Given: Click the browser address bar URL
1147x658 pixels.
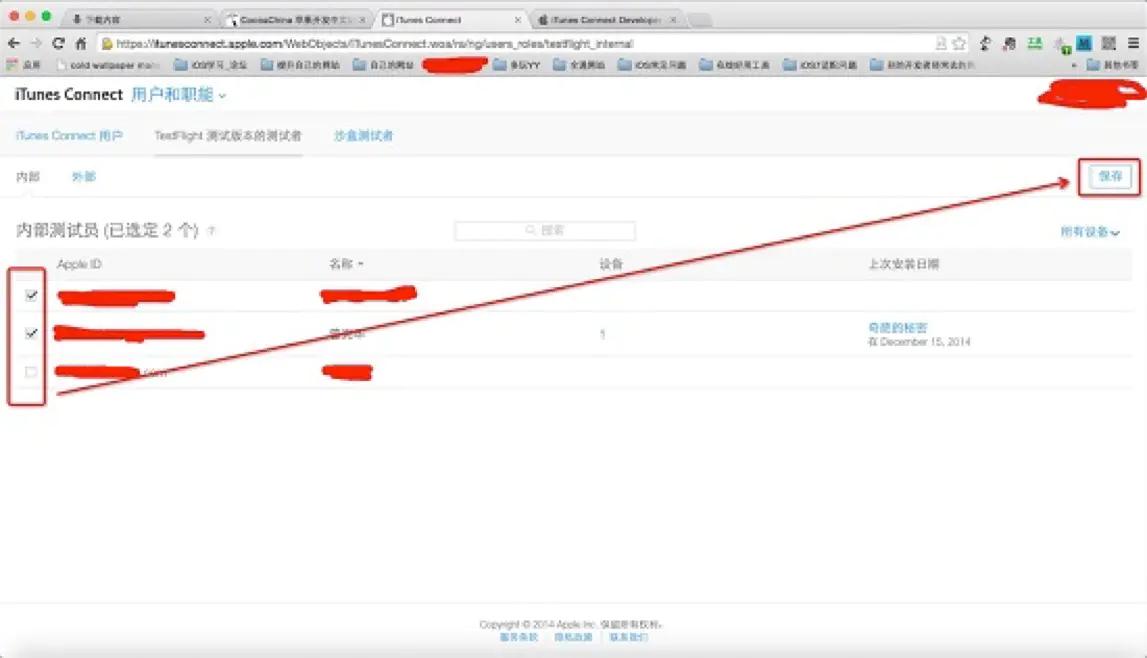Looking at the screenshot, I should (375, 44).
